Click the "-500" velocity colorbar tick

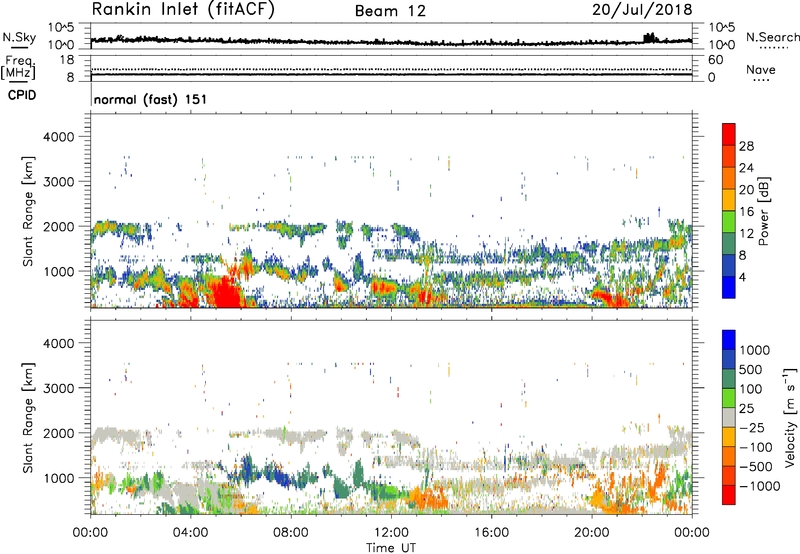tap(756, 467)
